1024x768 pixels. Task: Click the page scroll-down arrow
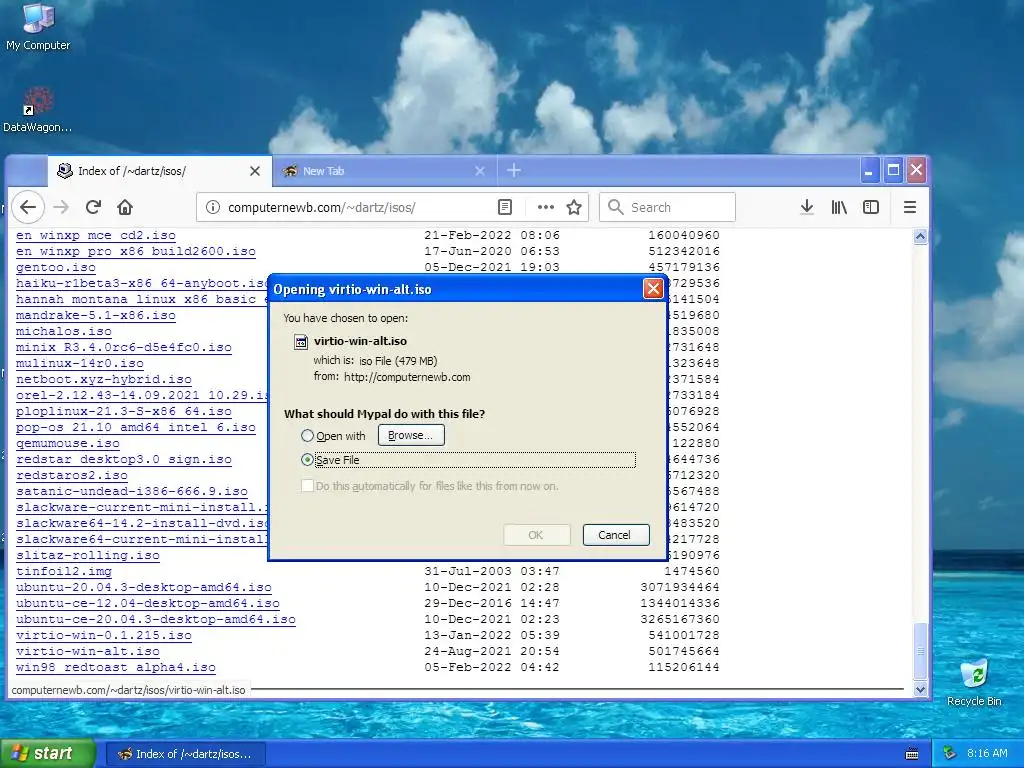pyautogui.click(x=920, y=690)
